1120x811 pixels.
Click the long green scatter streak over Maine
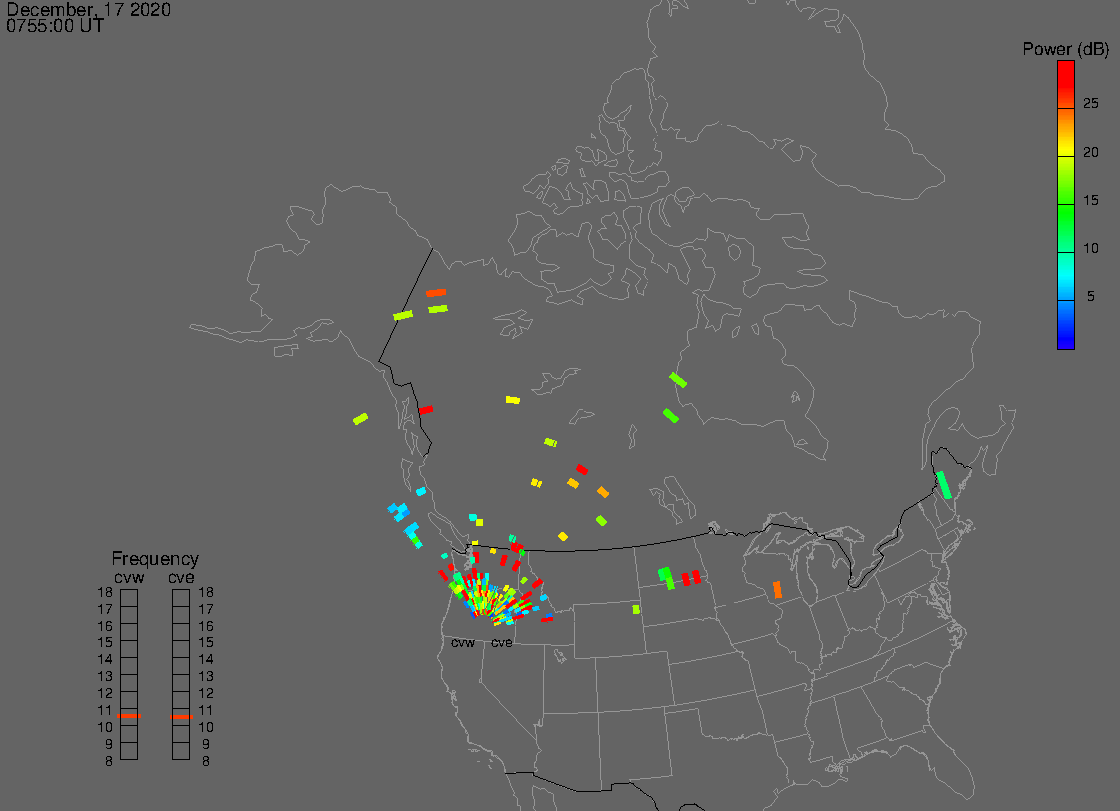[x=944, y=484]
